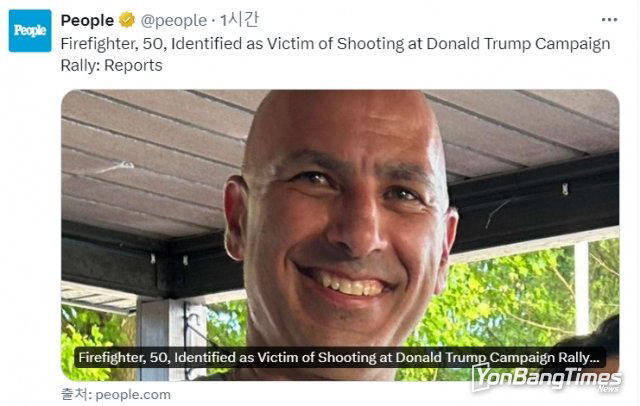Open the article card photo

pyautogui.click(x=340, y=235)
